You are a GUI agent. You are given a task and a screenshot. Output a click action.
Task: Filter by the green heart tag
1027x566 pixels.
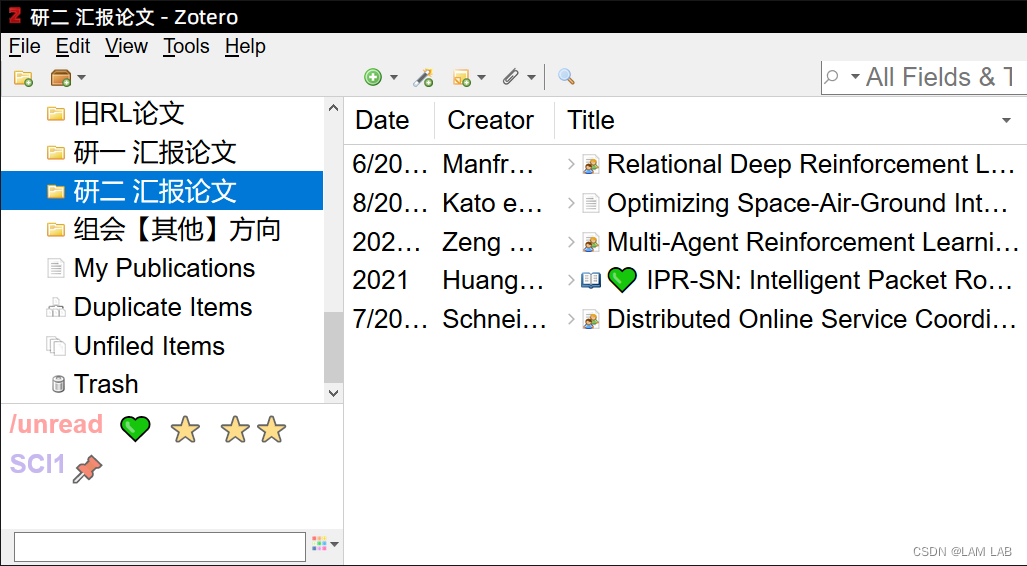coord(136,429)
